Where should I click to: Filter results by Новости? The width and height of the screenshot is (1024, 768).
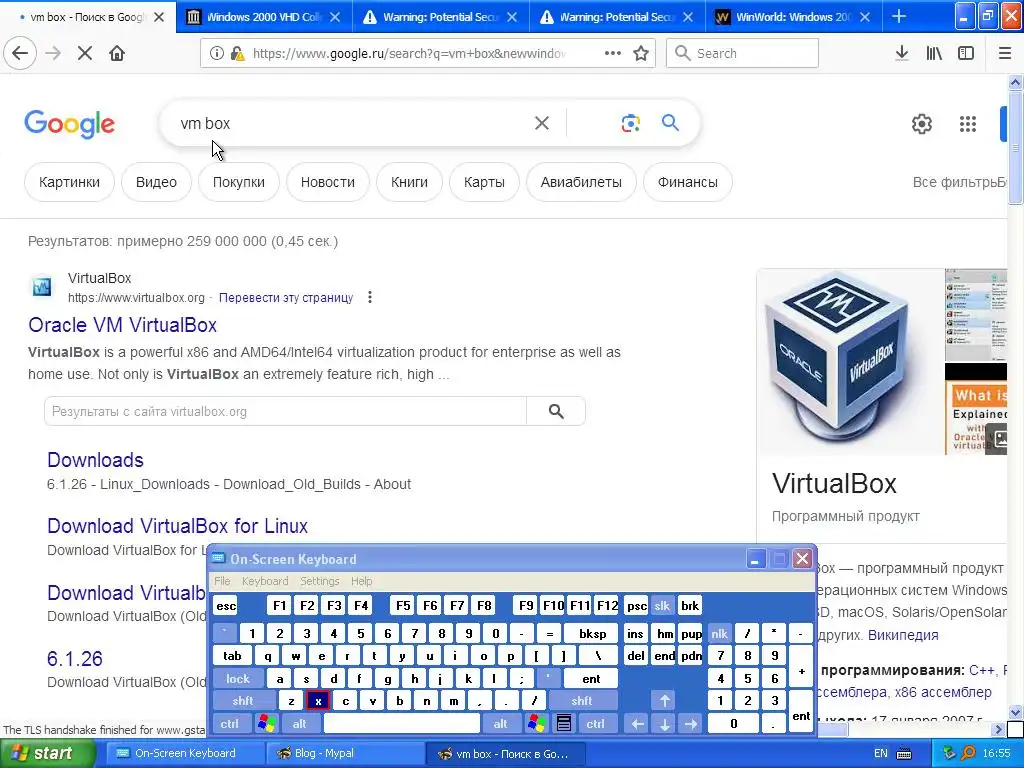coord(328,182)
